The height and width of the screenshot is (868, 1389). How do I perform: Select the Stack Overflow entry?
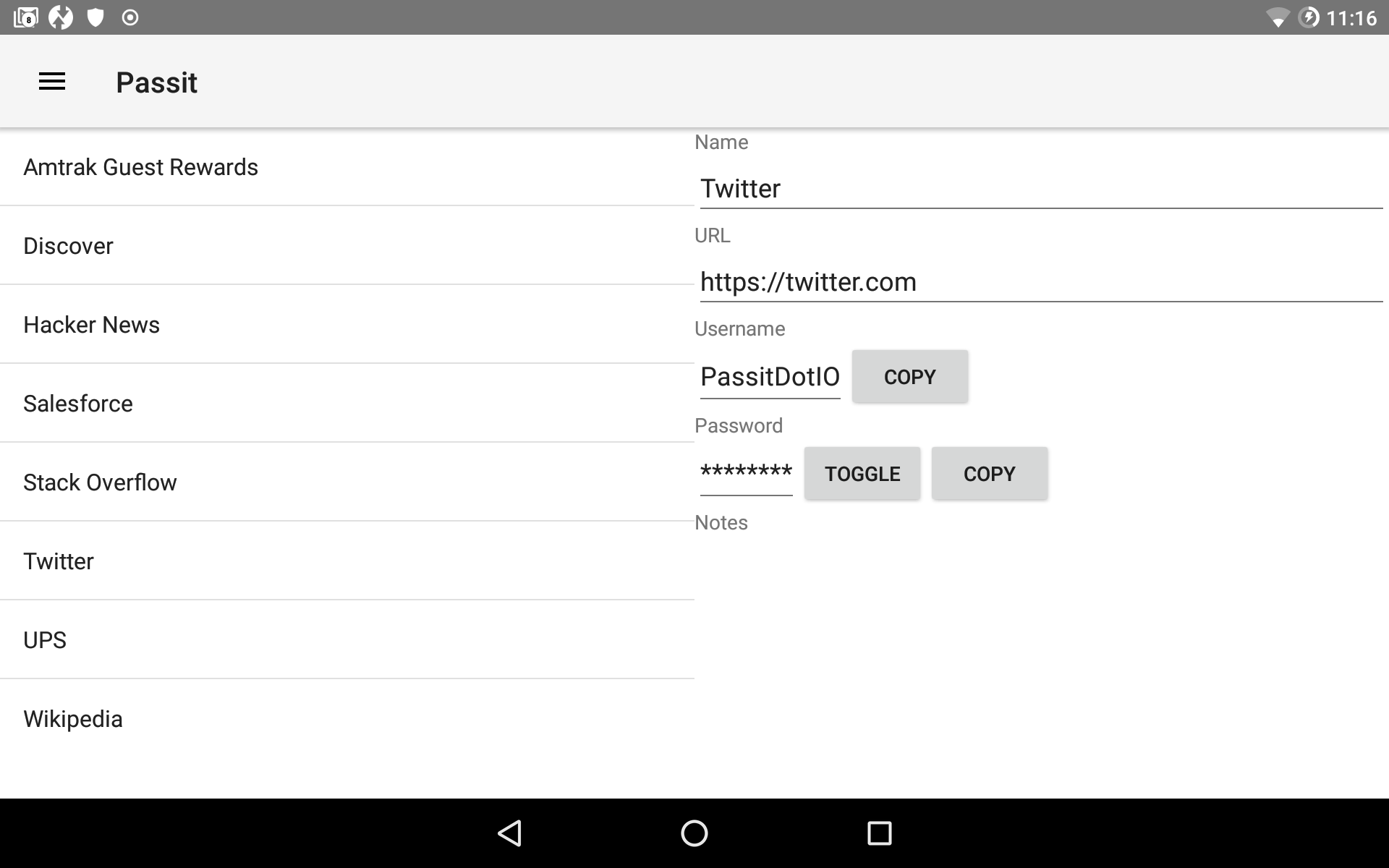click(100, 481)
